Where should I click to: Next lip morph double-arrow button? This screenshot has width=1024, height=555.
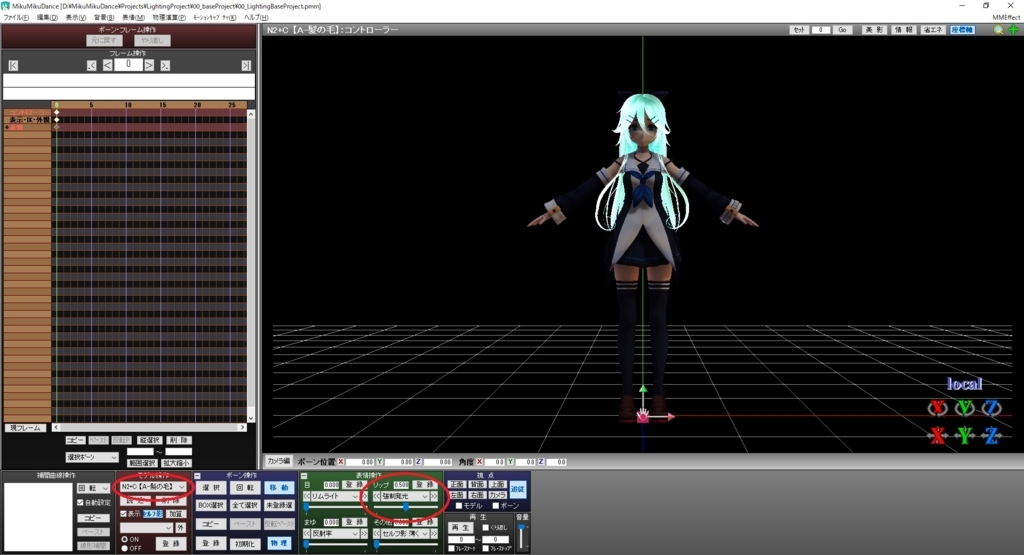[x=434, y=497]
